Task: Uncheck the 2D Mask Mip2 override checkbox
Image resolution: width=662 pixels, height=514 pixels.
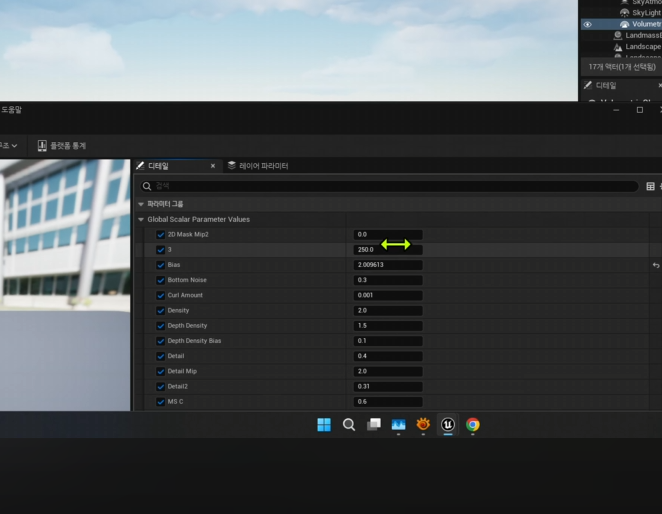Action: [160, 235]
